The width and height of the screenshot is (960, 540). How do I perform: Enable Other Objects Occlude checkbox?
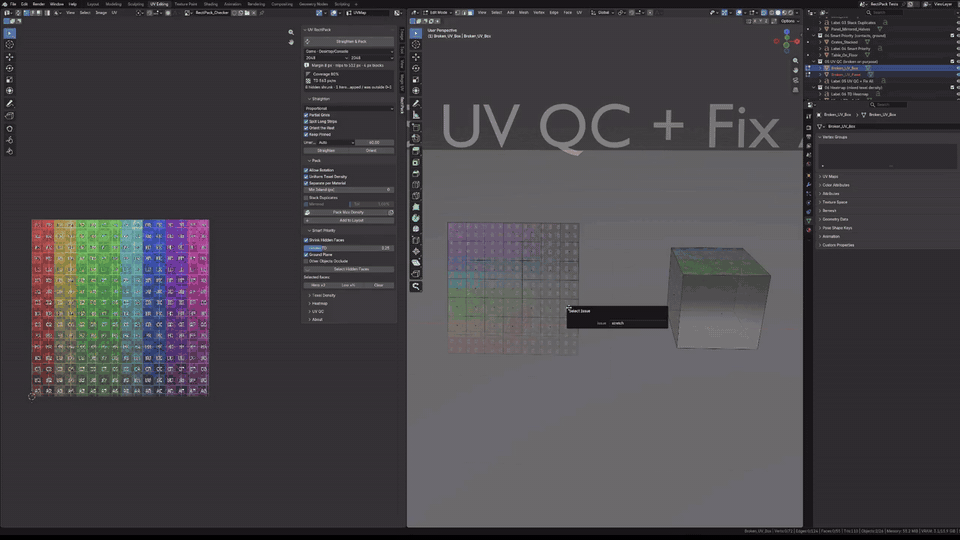306,261
